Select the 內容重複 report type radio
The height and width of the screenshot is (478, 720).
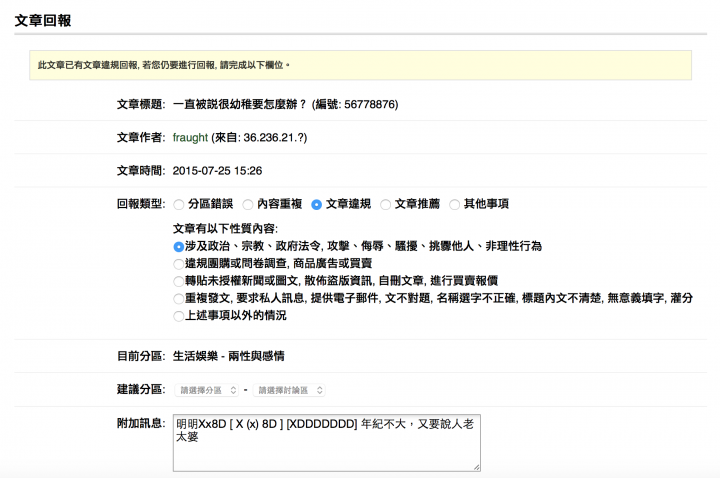click(x=248, y=204)
